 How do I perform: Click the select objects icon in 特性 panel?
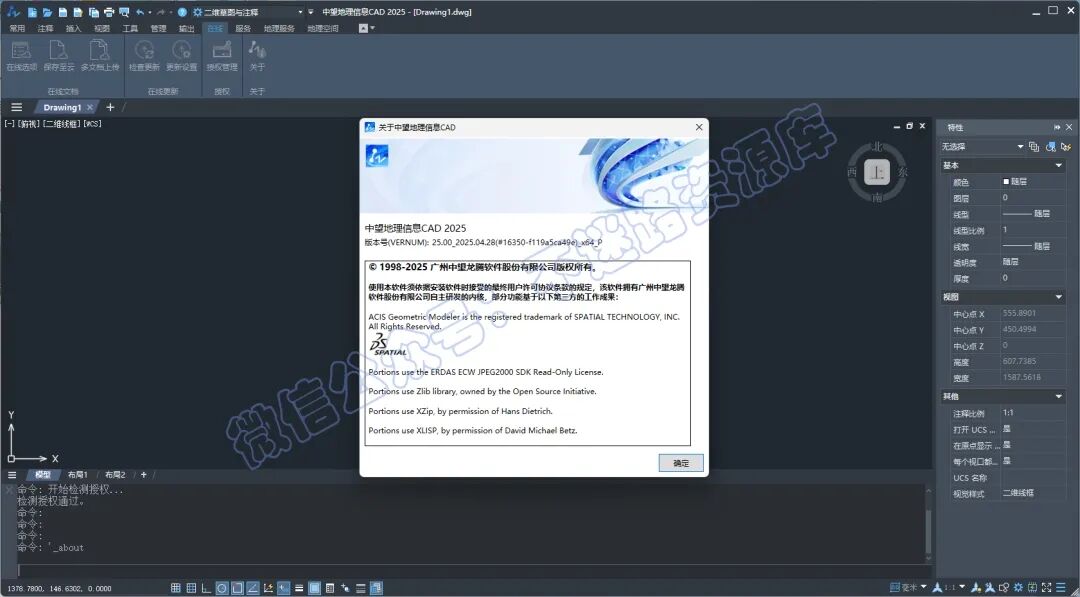[x=1050, y=147]
